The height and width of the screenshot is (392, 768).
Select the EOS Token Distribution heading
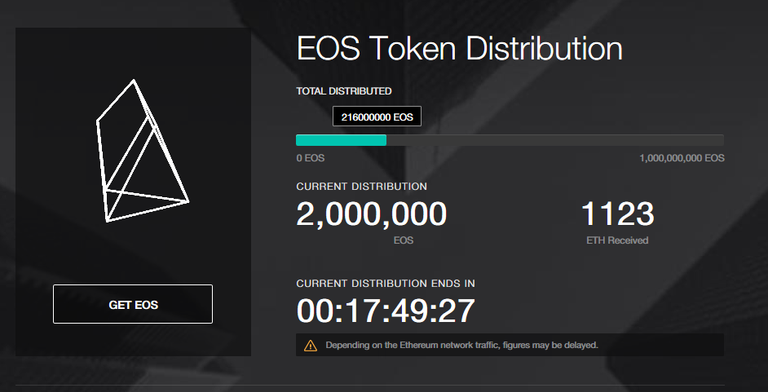(x=459, y=49)
